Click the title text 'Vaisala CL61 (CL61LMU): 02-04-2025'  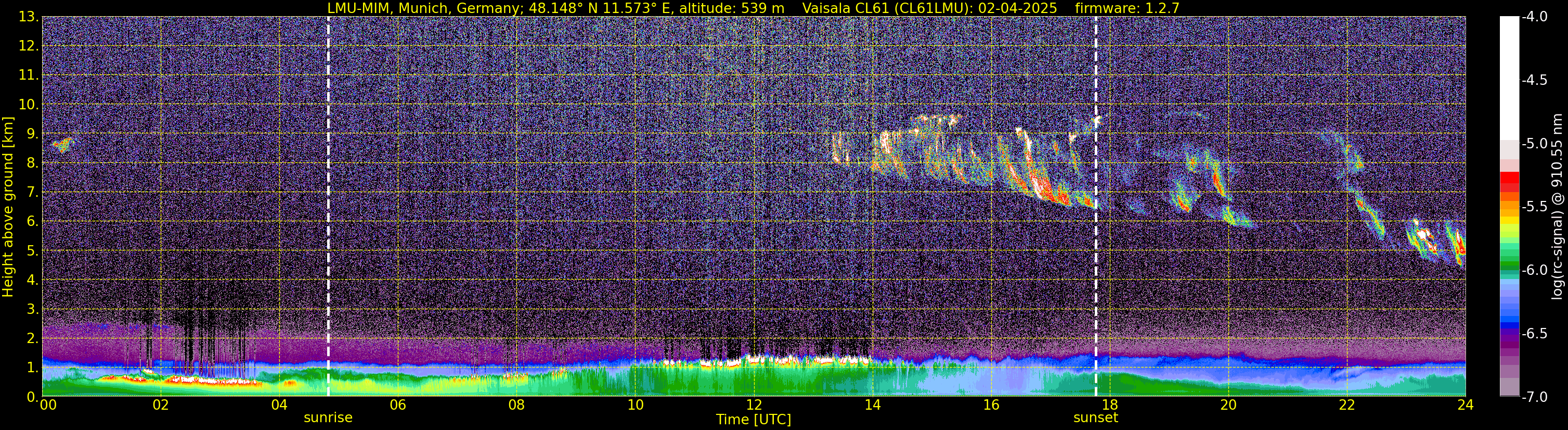click(x=929, y=8)
